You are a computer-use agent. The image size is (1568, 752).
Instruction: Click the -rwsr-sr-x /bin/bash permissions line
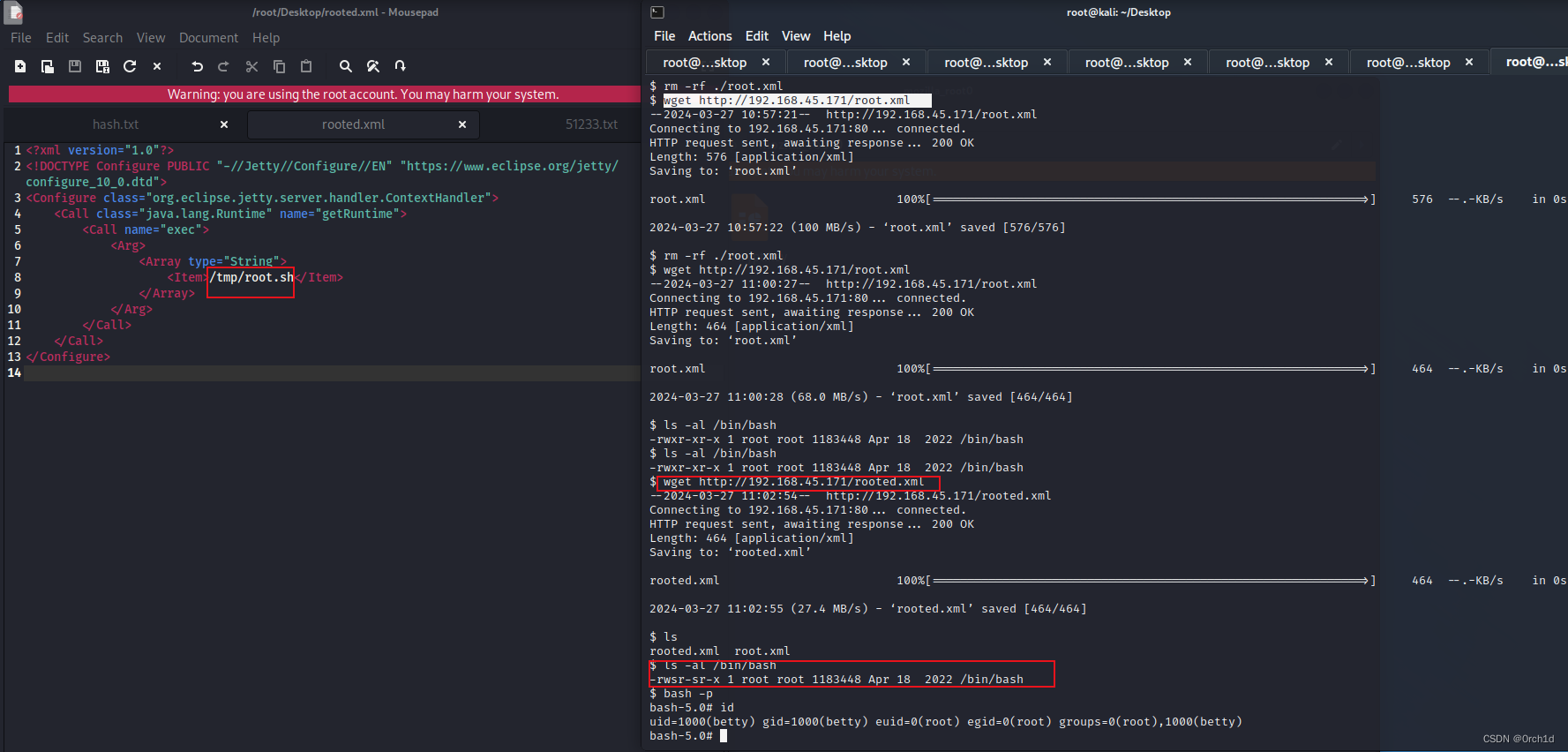click(837, 680)
